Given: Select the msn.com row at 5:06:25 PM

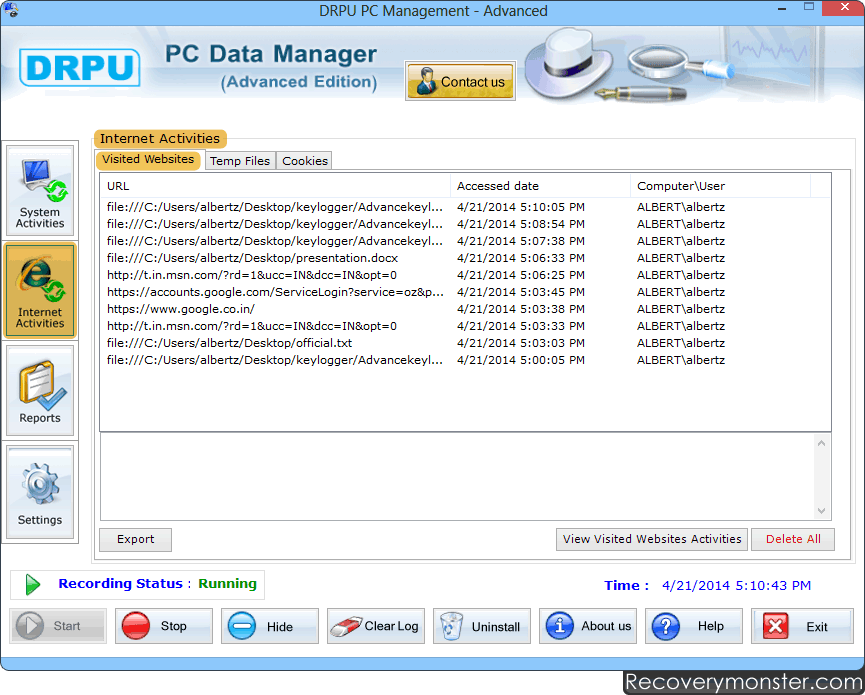Looking at the screenshot, I should click(x=465, y=275).
